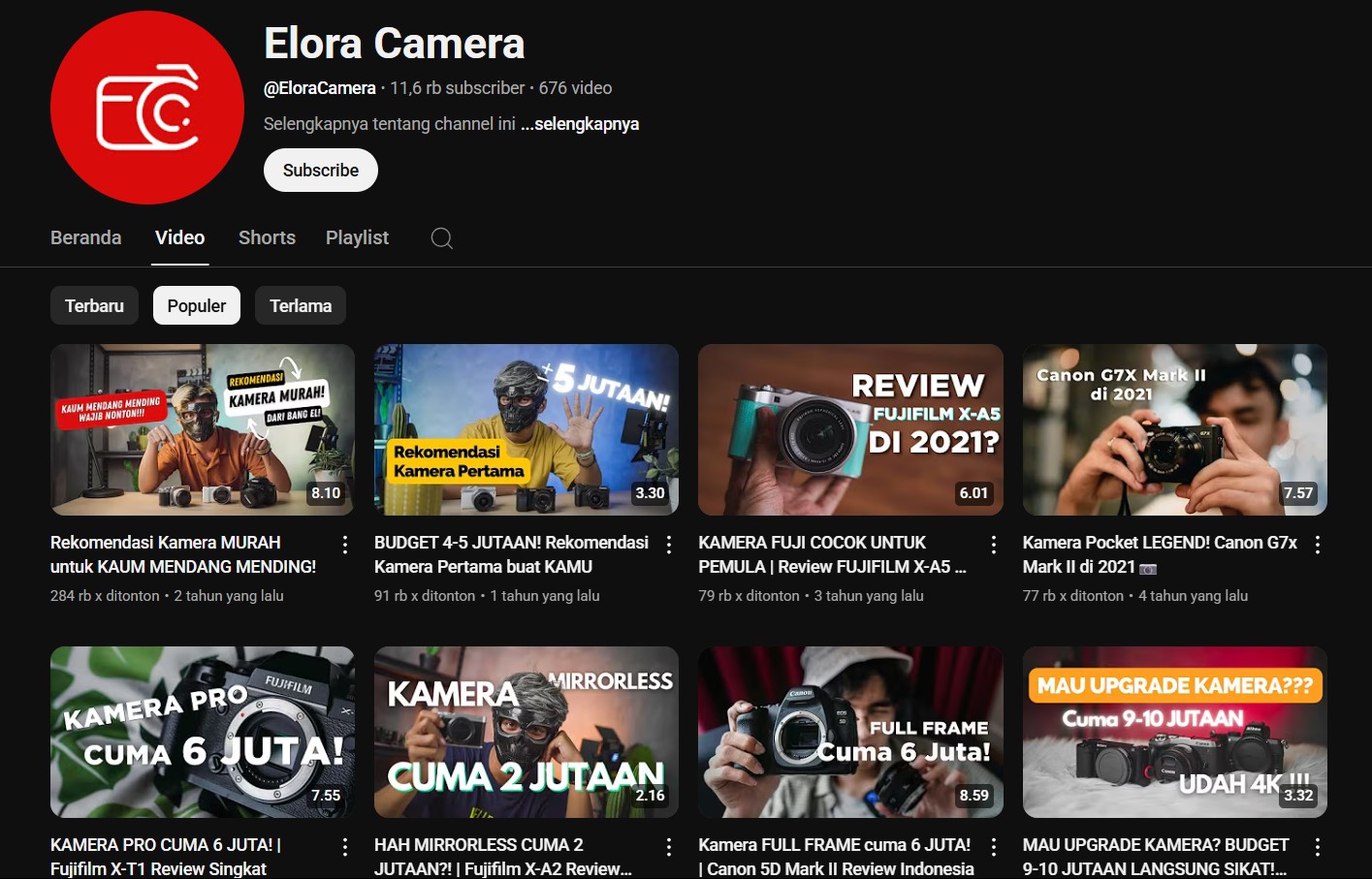Open Kamera Pro Cuma 6 Juta thumbnail

click(x=203, y=732)
